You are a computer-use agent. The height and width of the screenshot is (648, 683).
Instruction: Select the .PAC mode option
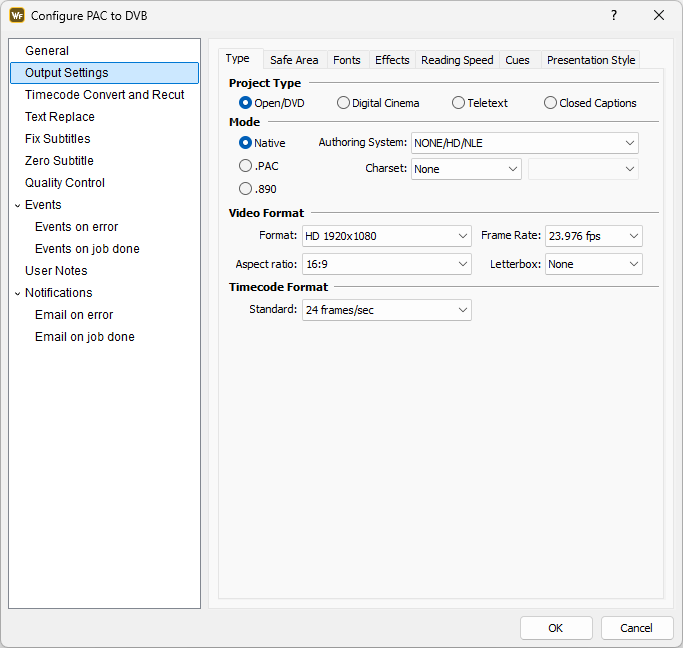[246, 166]
